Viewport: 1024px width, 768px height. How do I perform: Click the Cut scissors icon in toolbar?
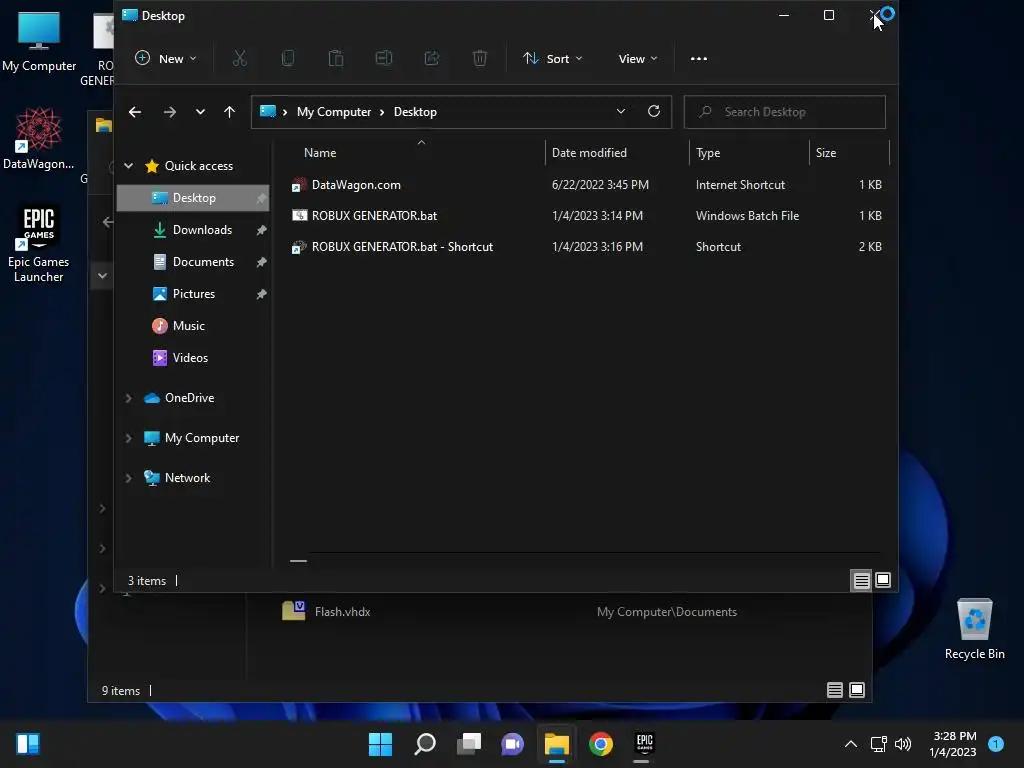240,59
